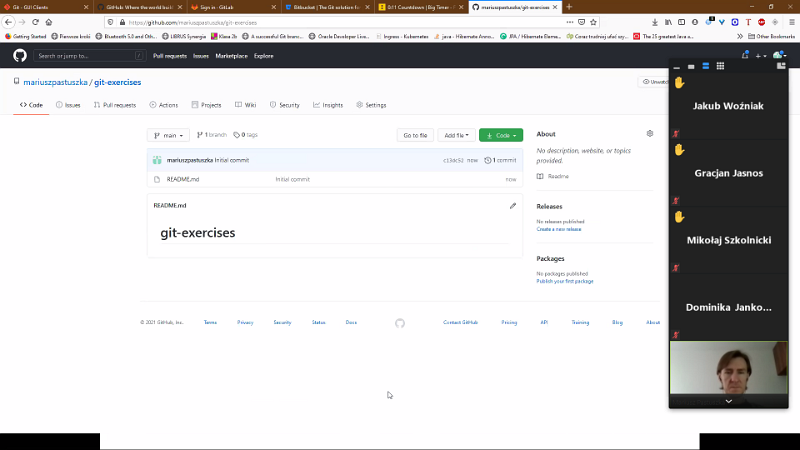Go to the Firefox home page
Image resolution: width=800 pixels, height=450 pixels.
[49, 22]
